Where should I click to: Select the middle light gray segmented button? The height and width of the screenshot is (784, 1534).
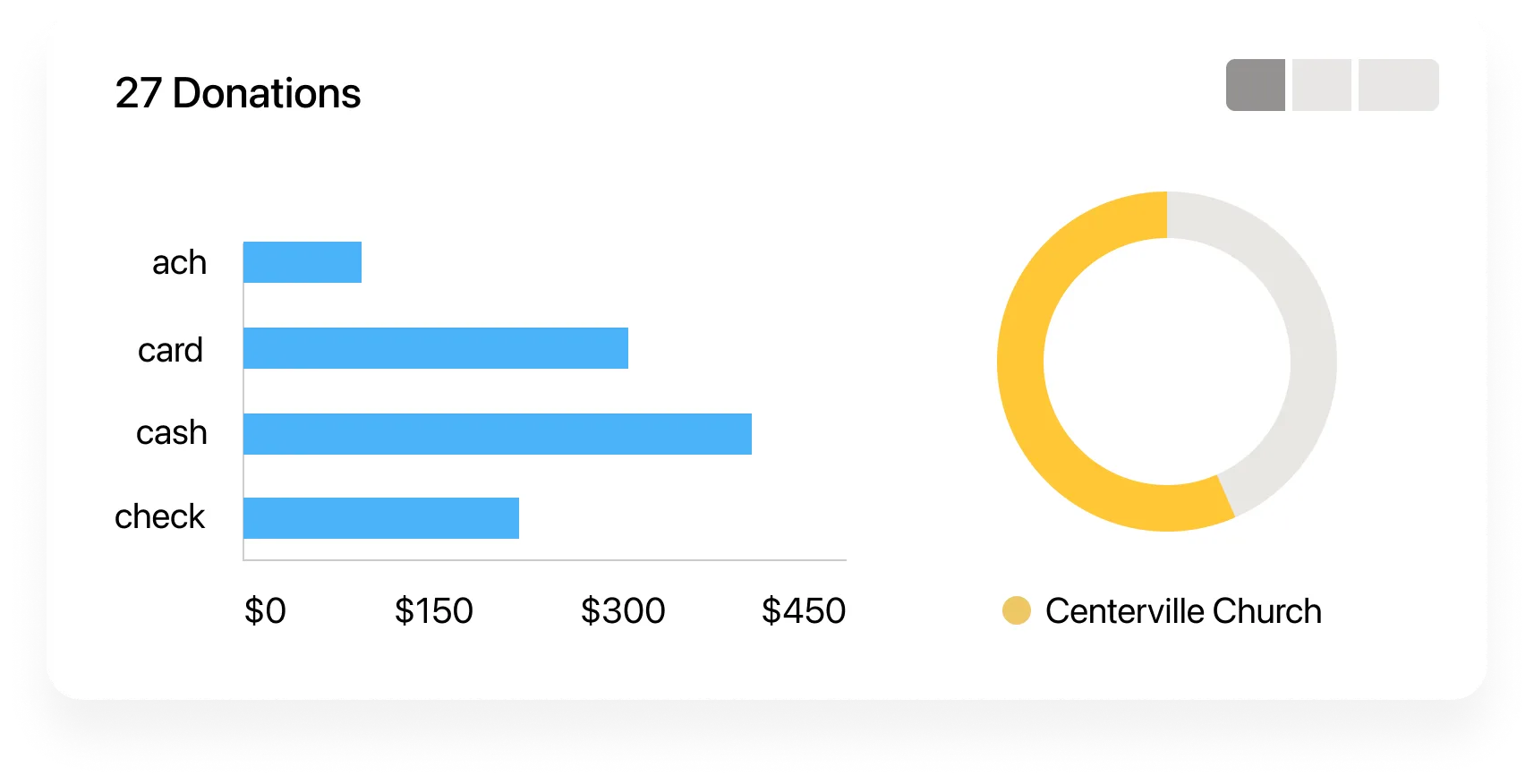[1321, 85]
